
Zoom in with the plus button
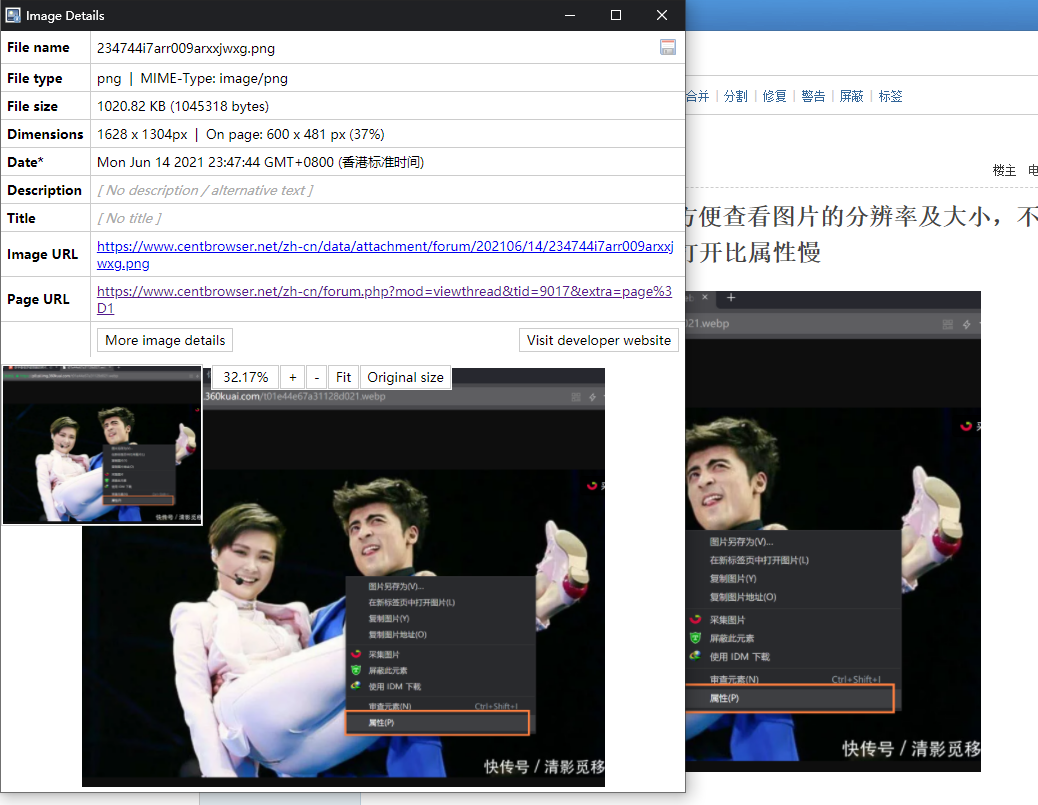(x=293, y=377)
